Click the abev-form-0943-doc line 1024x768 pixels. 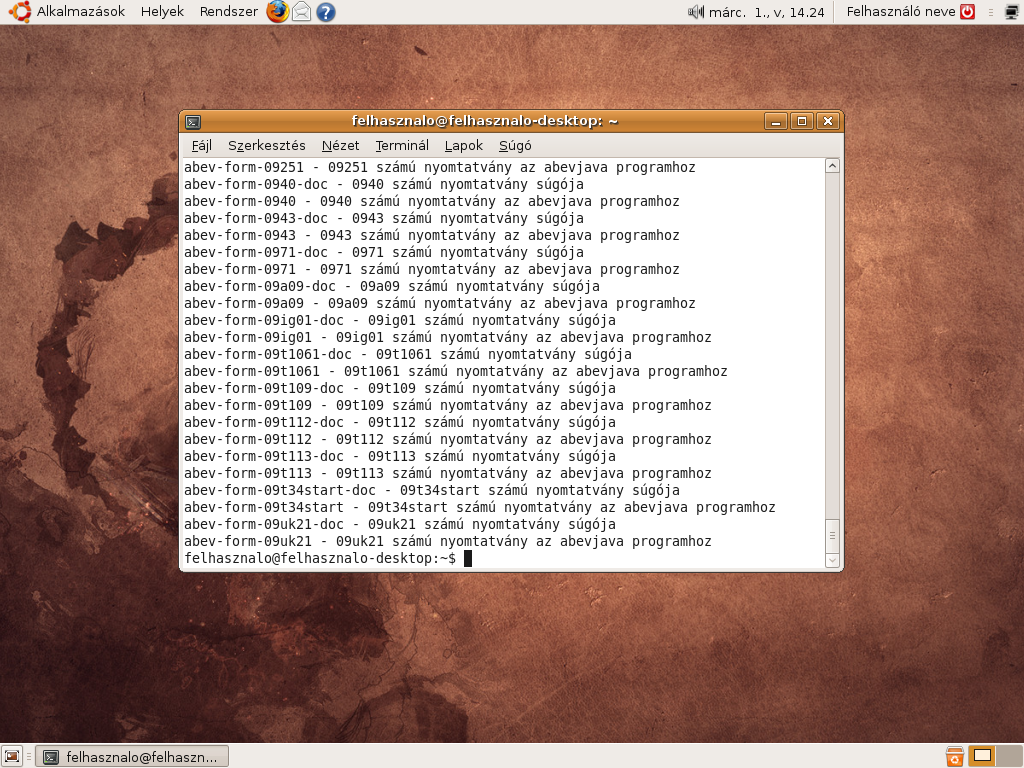click(x=384, y=218)
